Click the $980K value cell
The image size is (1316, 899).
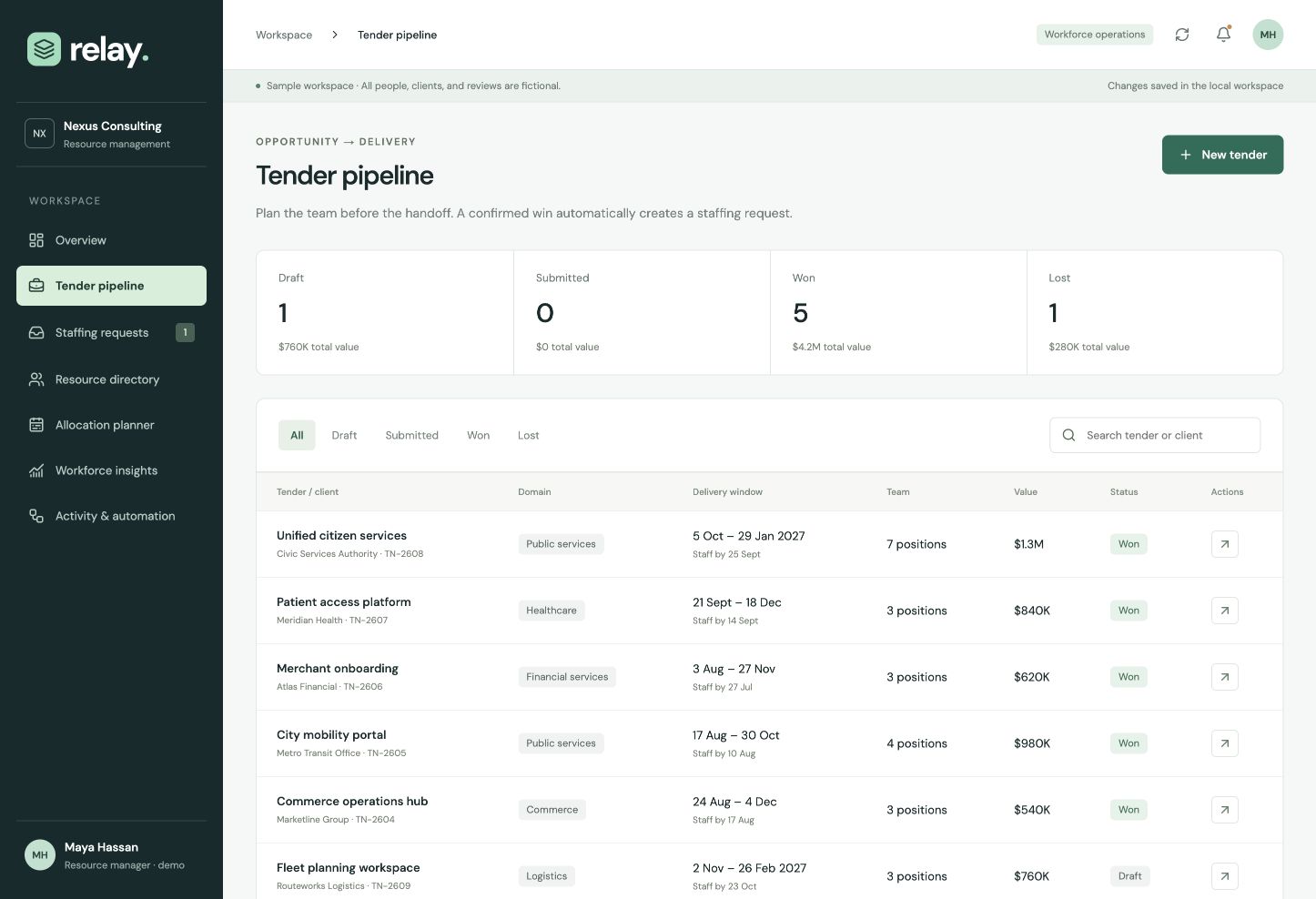pos(1032,743)
